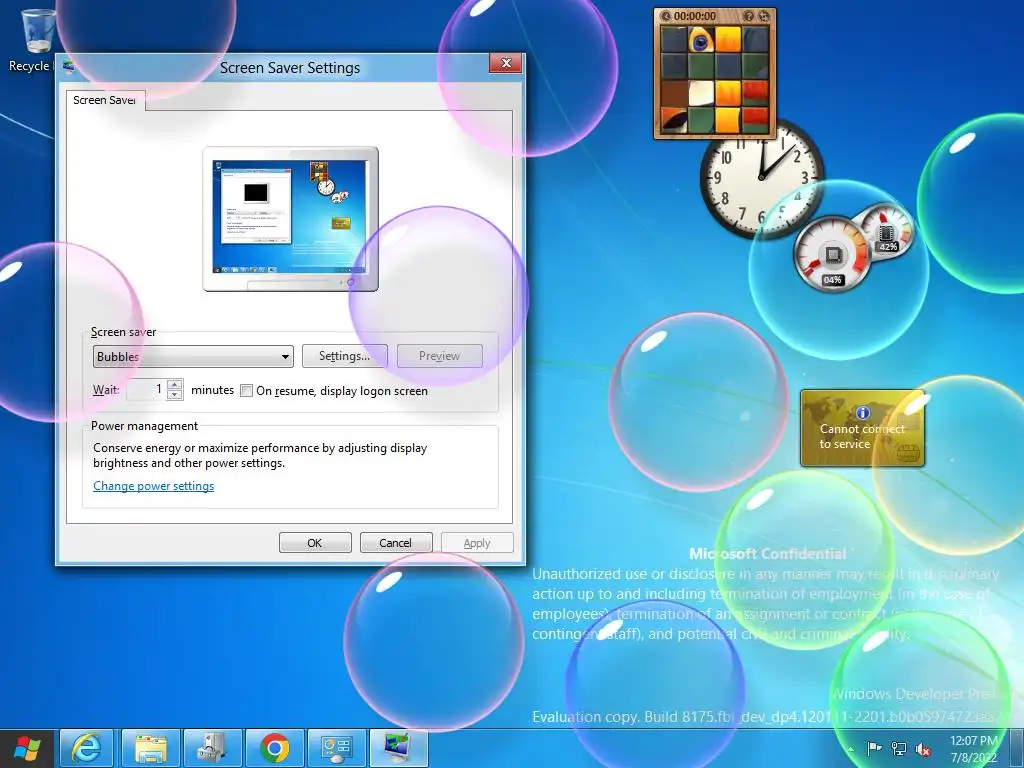Open the server tools taskbar icon
The height and width of the screenshot is (768, 1024).
pyautogui.click(x=213, y=748)
